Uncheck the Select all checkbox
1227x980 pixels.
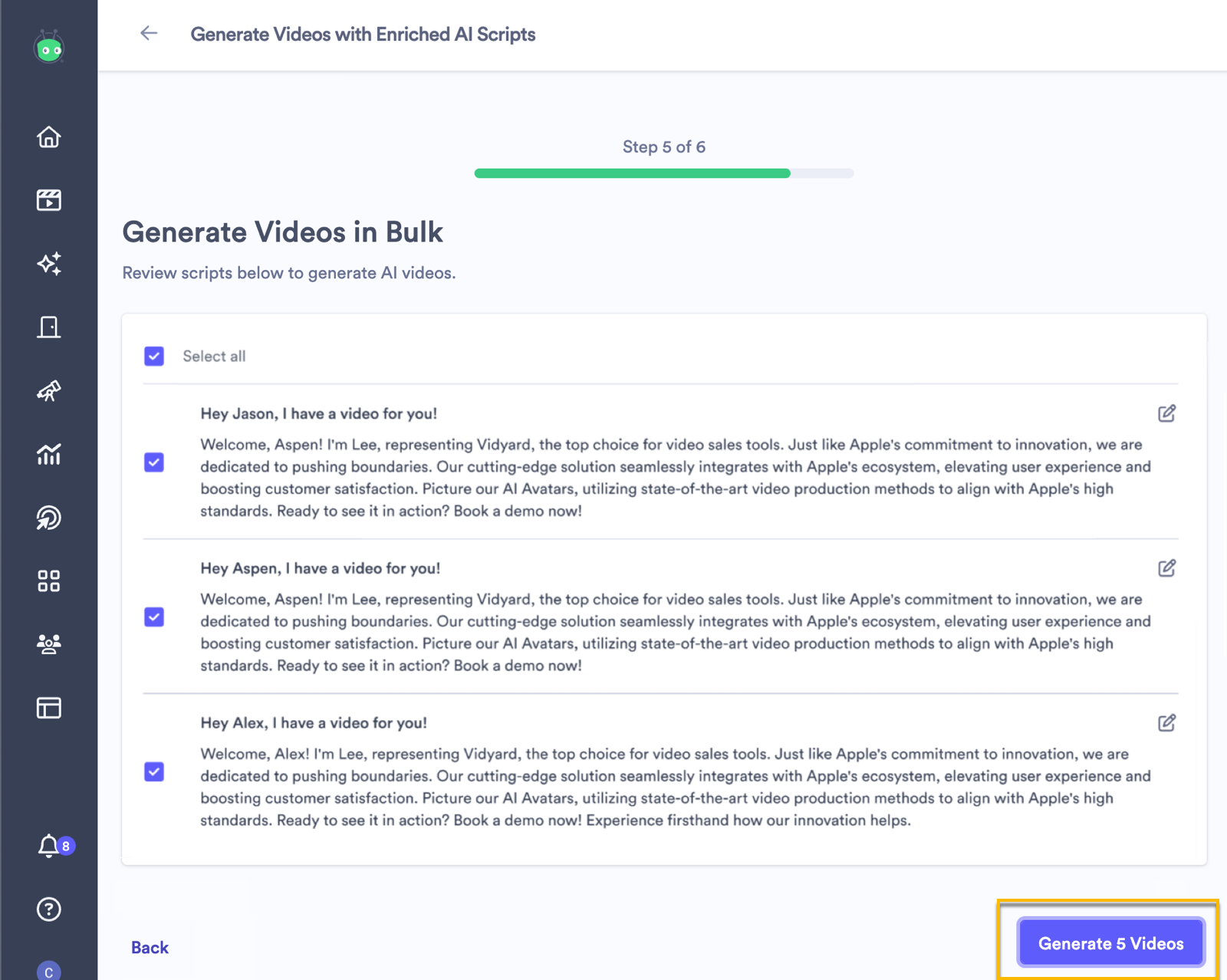[x=153, y=356]
